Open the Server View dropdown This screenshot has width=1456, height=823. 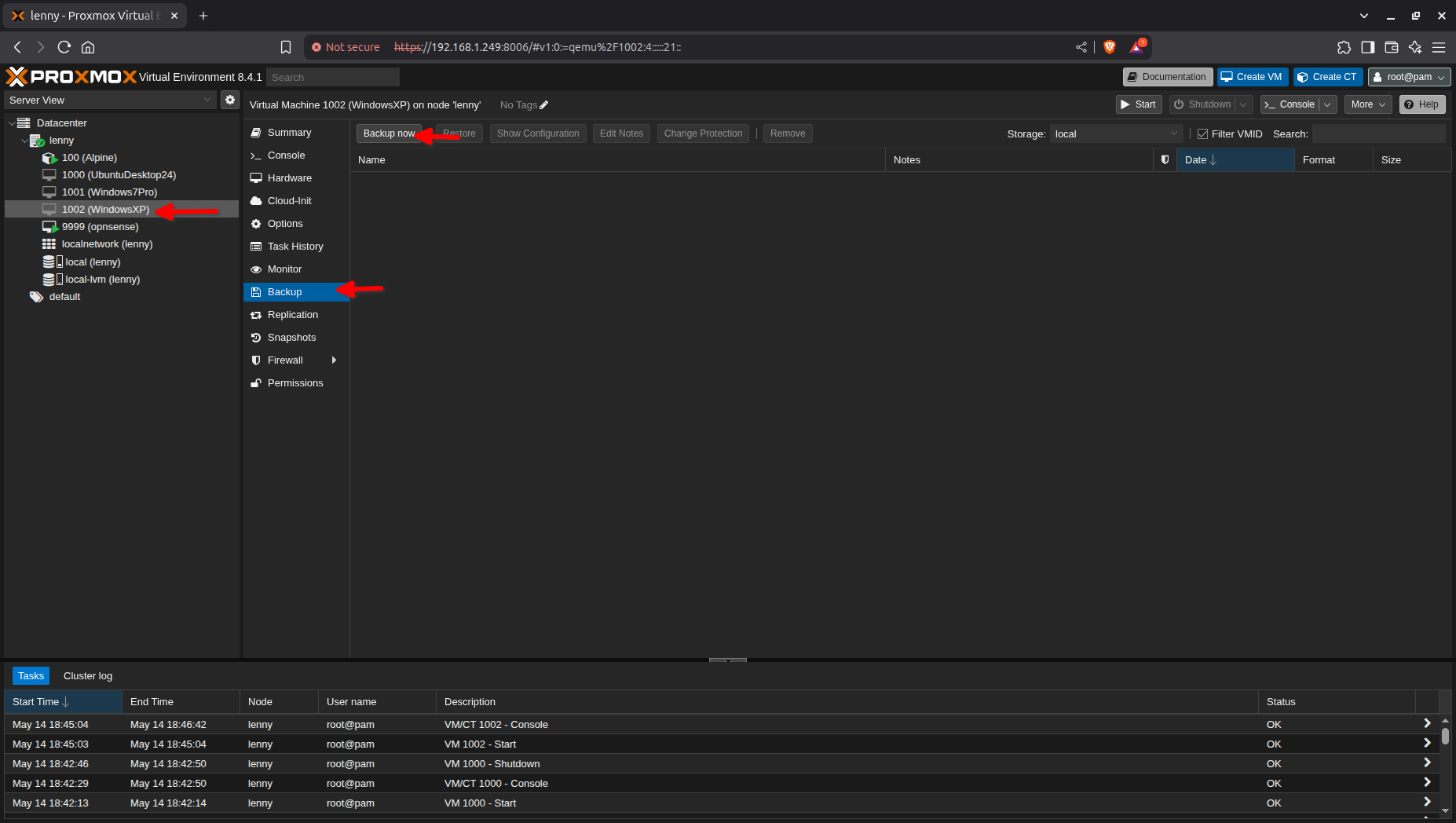click(110, 100)
